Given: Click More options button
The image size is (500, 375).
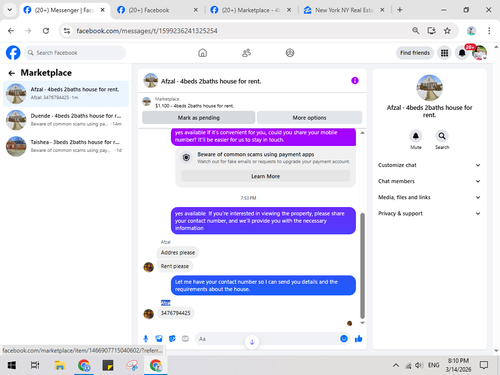Looking at the screenshot, I should click(x=309, y=118).
